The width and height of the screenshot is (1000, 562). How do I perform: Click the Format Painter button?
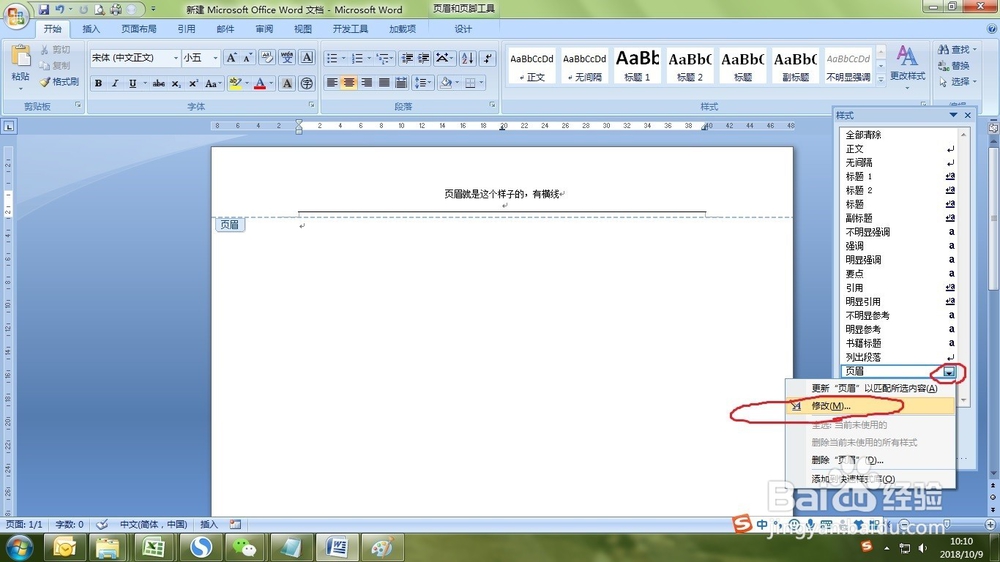(x=59, y=82)
